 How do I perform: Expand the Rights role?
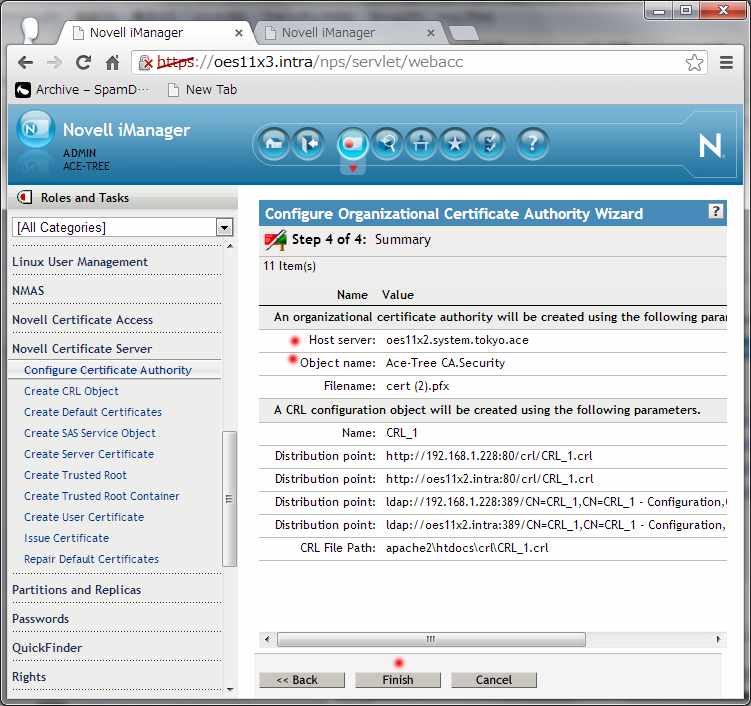[29, 677]
